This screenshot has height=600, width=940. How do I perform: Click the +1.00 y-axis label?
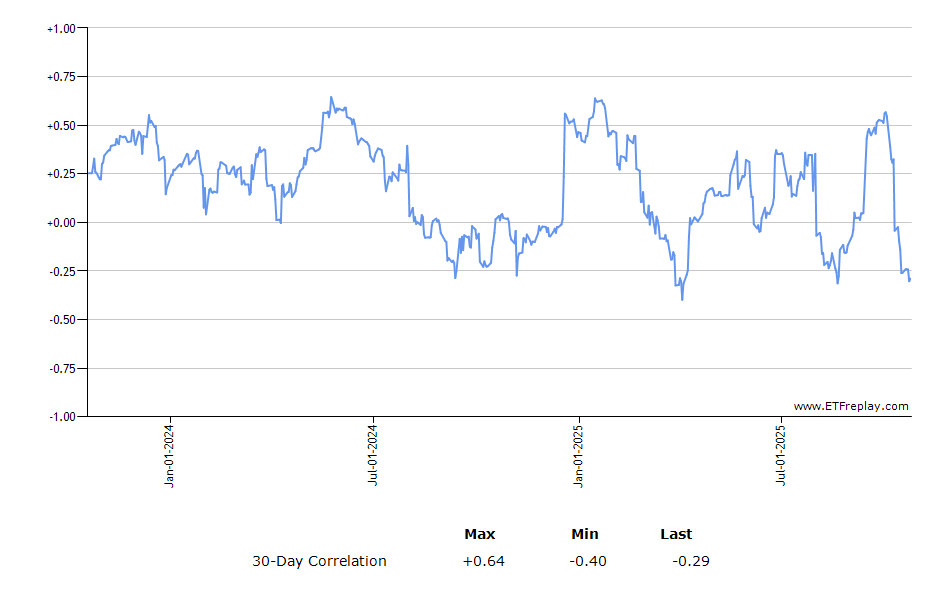pyautogui.click(x=61, y=29)
